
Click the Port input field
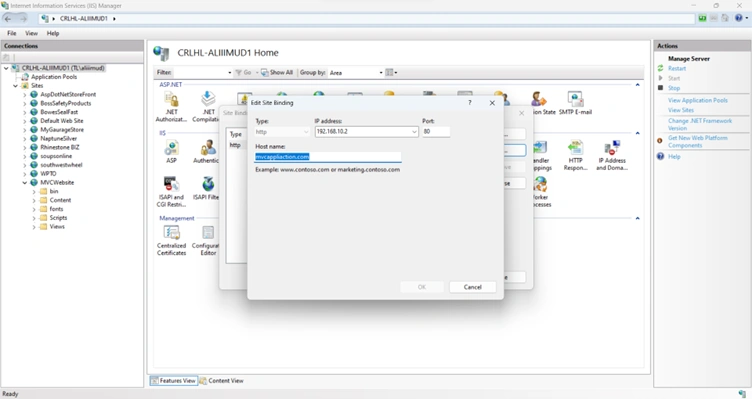click(x=436, y=131)
